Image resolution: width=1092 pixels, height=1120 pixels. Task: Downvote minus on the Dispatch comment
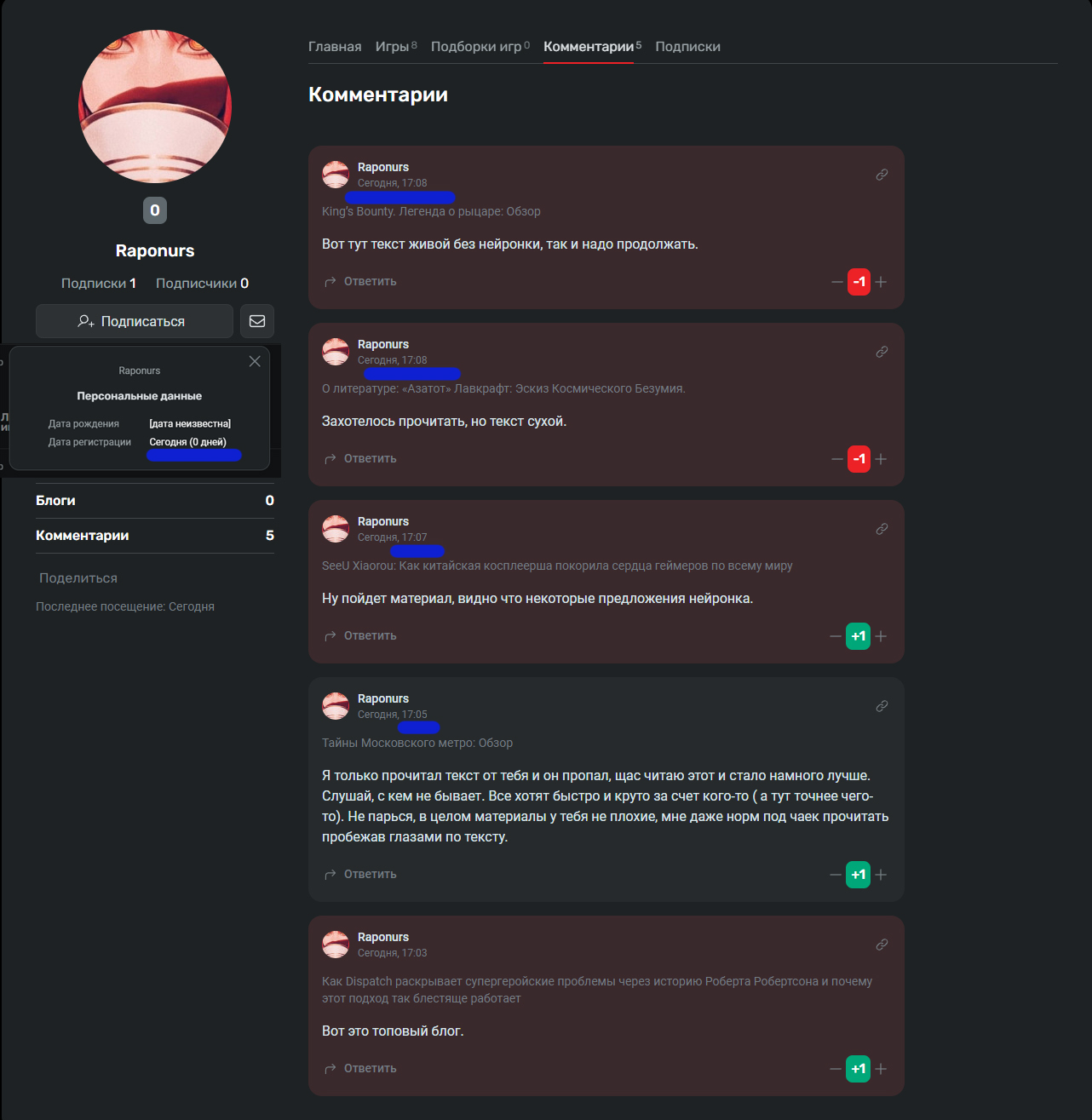836,1069
